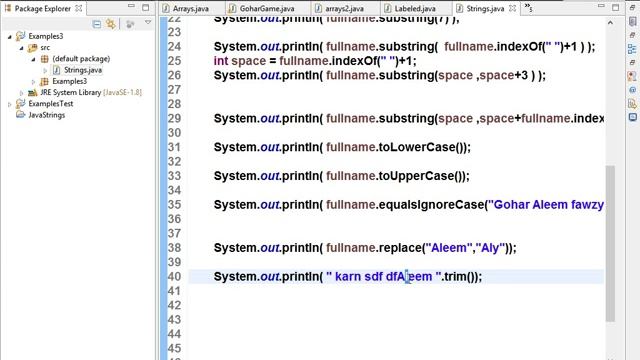Select the src folder in the tree
640x360 pixels.
pyautogui.click(x=45, y=48)
